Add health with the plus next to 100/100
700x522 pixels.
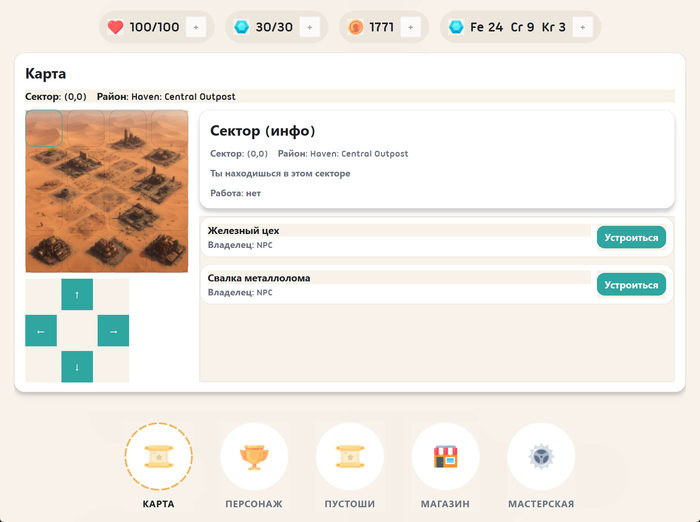click(196, 27)
